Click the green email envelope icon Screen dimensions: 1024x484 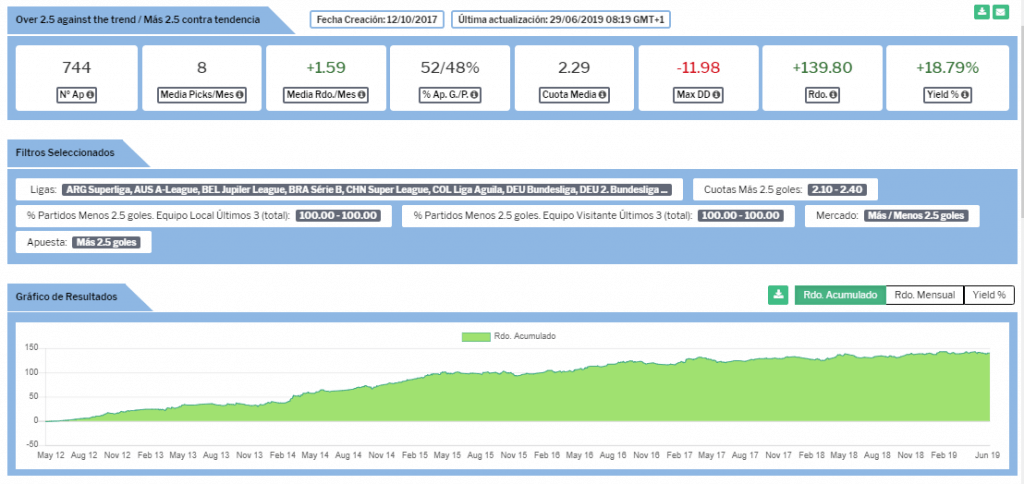[1000, 12]
